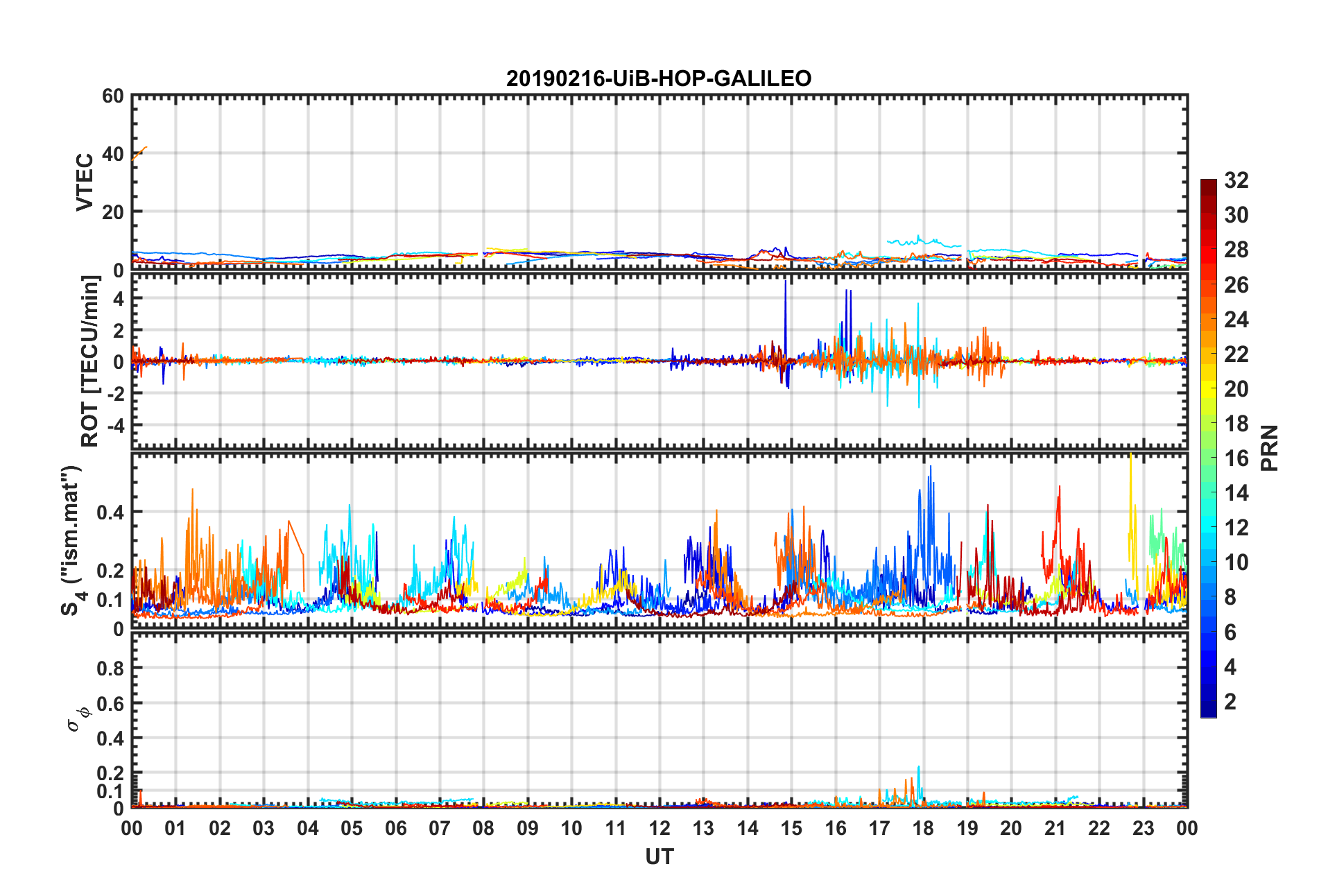Click sigma phi axis tick 0.8
1319x896 pixels.
(x=110, y=669)
